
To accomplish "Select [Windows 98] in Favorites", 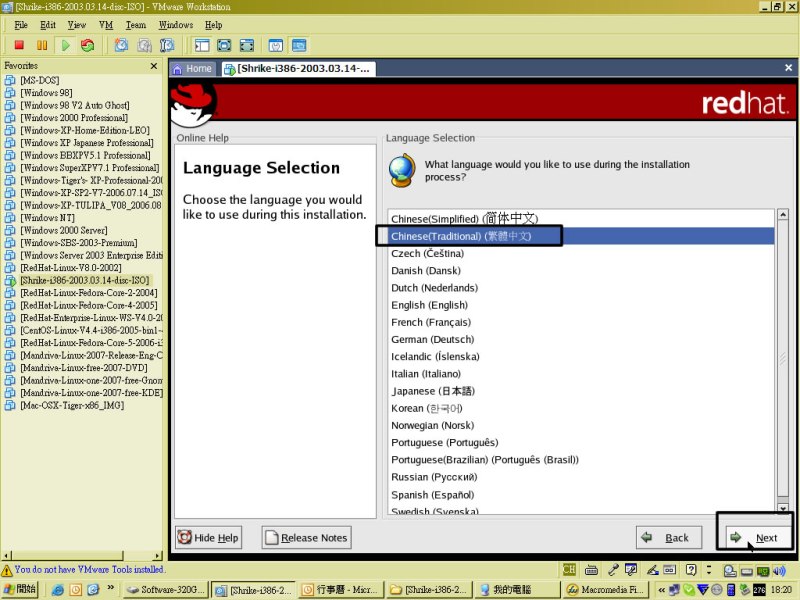I will [x=46, y=93].
